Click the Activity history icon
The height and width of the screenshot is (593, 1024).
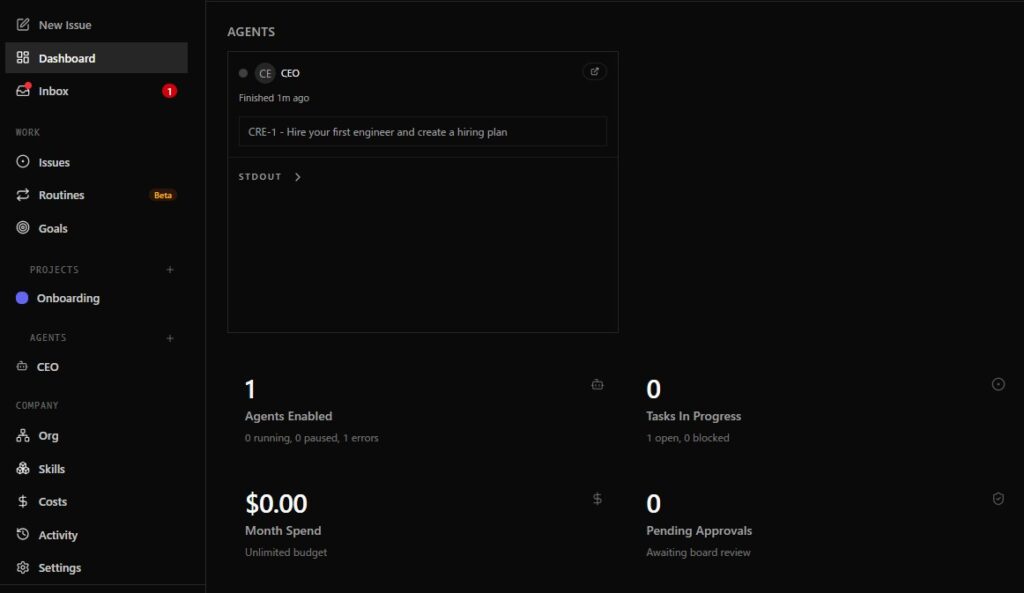point(23,535)
